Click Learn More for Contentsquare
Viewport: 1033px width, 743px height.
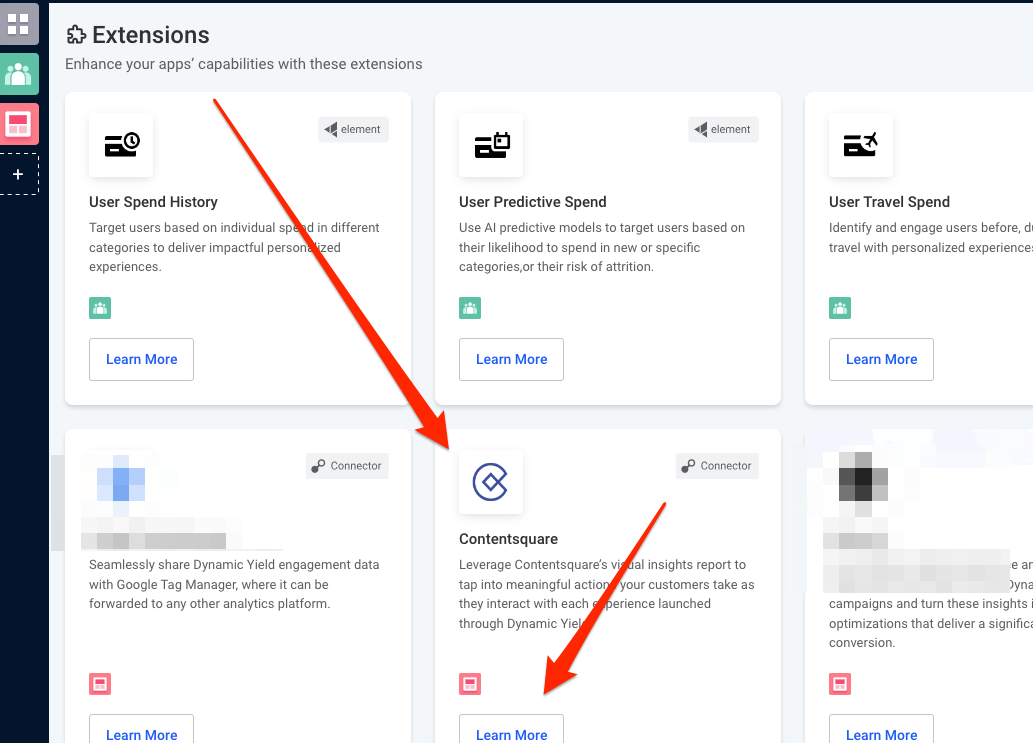coord(512,730)
